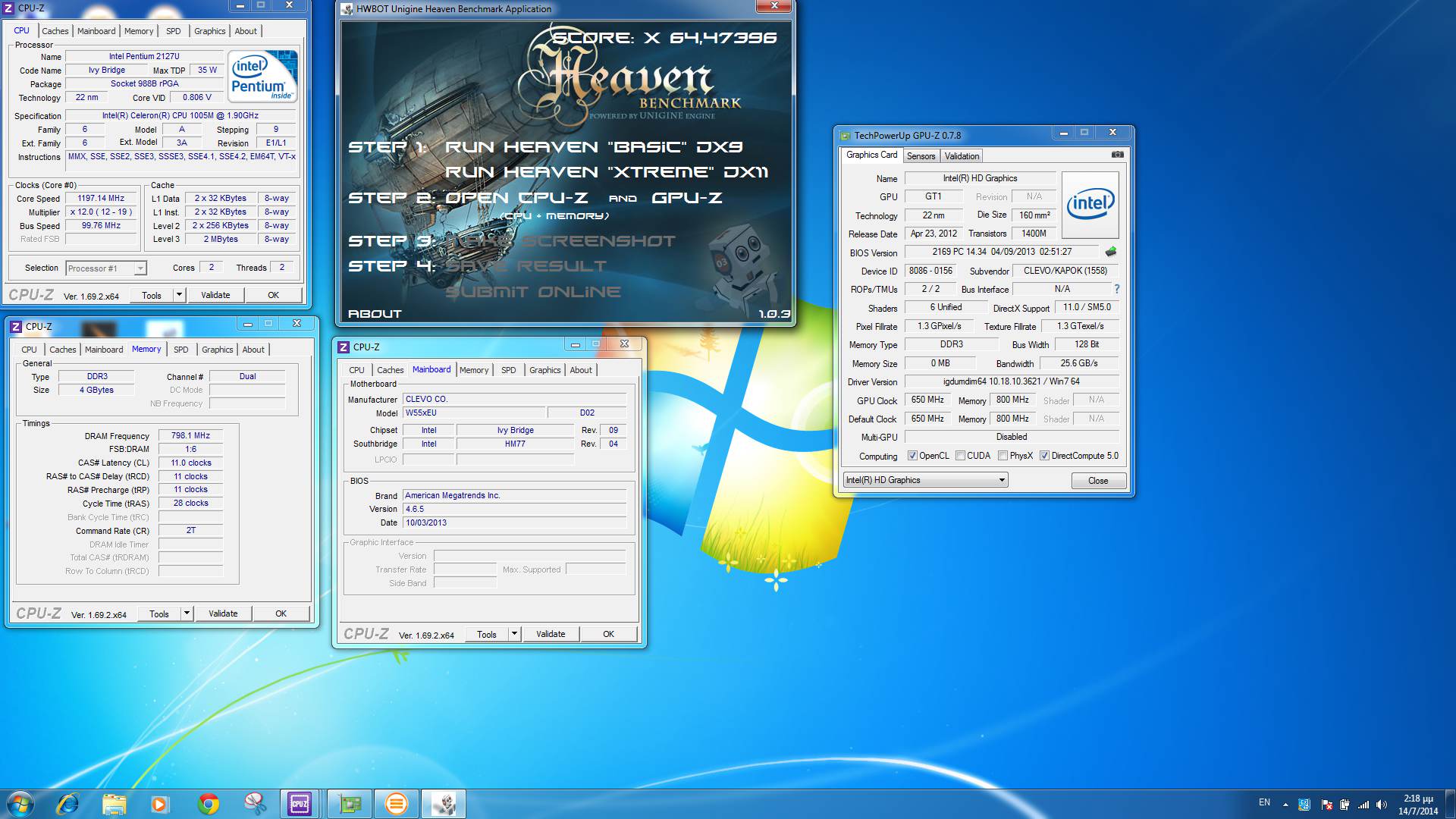
Task: Switch to Sensors tab in GPU-Z
Action: (x=921, y=156)
